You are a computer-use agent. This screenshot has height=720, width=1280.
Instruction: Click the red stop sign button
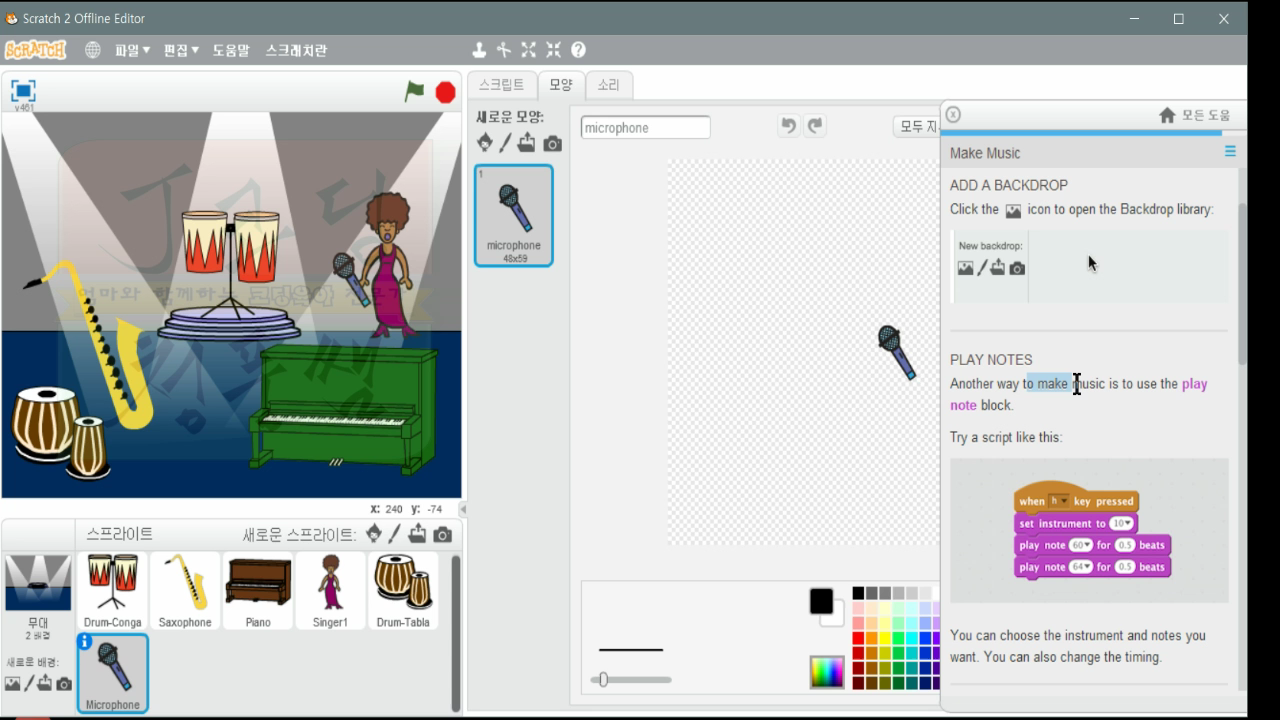coord(446,93)
